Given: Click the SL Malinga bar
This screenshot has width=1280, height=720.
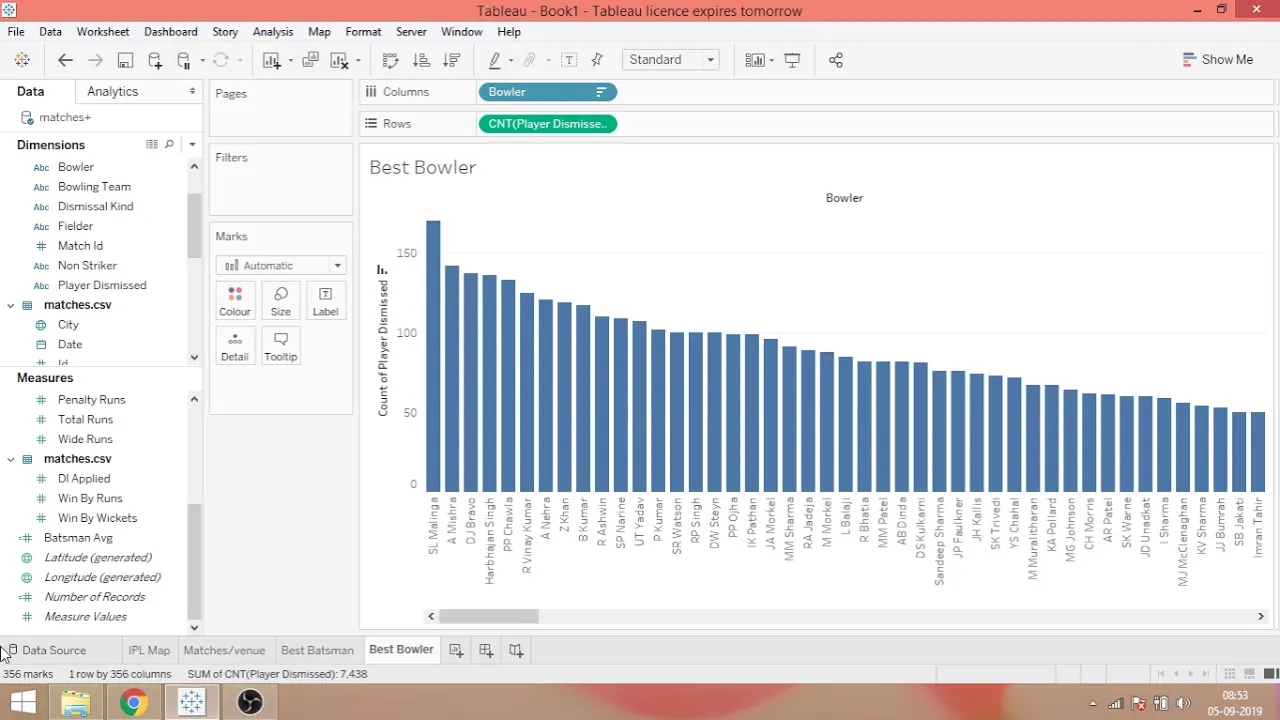Looking at the screenshot, I should tap(433, 356).
